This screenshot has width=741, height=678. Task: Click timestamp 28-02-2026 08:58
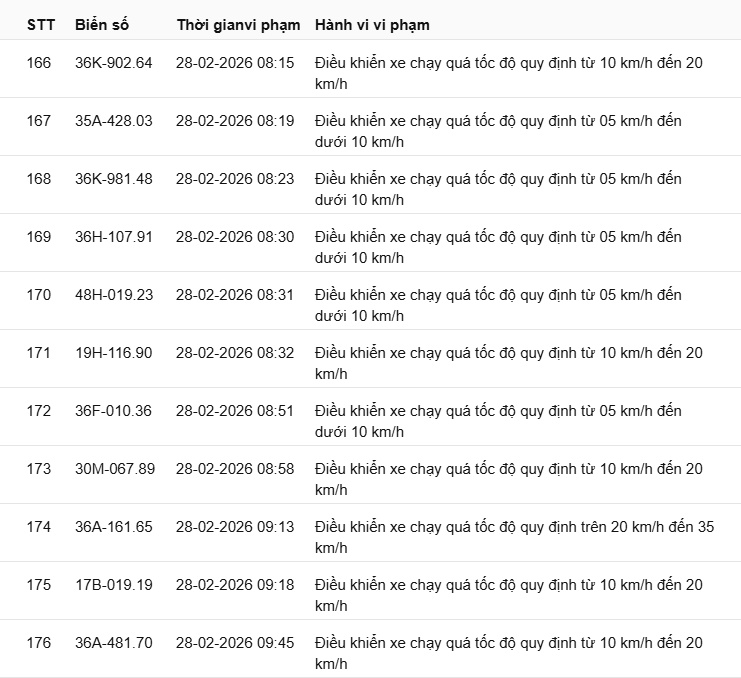tap(235, 469)
